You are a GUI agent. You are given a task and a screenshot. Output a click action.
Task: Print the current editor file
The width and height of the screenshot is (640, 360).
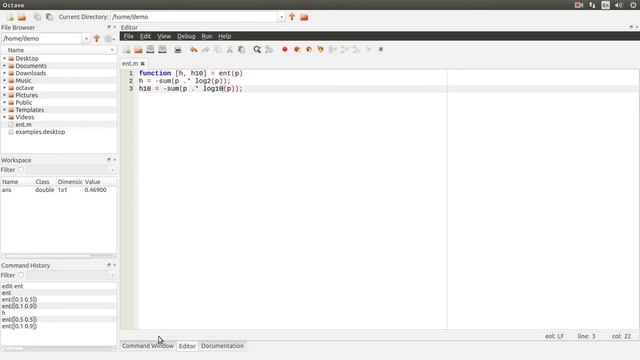178,49
